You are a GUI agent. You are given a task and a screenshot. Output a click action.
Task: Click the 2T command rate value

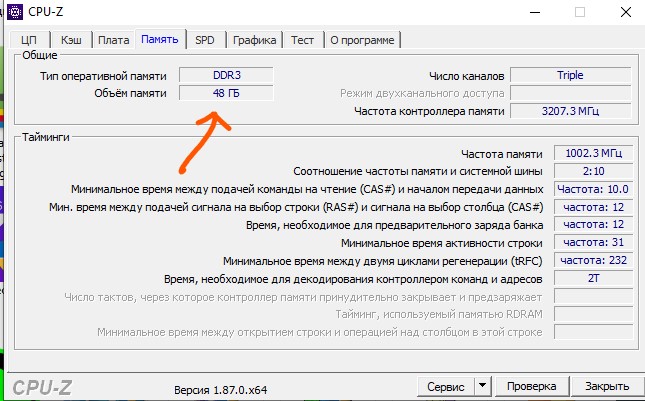click(593, 278)
